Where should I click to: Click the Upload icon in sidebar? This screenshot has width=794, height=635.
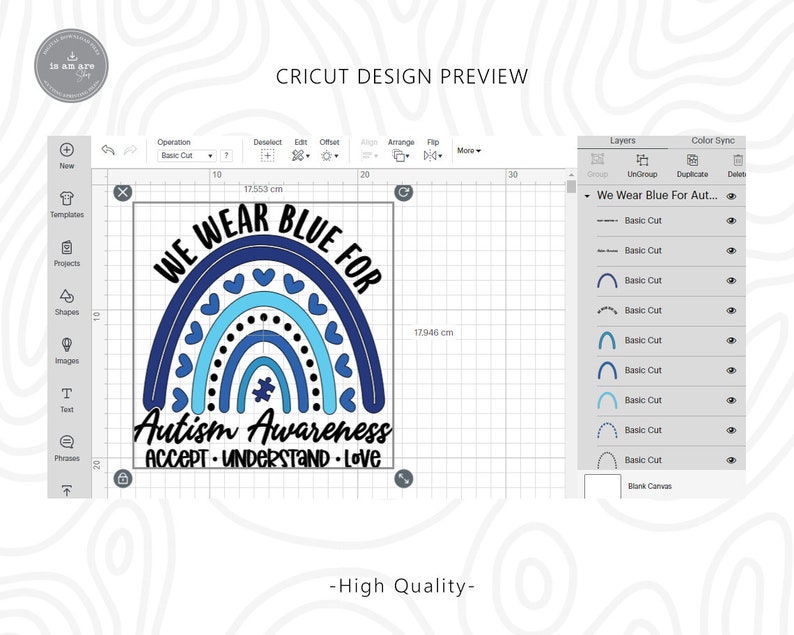67,490
